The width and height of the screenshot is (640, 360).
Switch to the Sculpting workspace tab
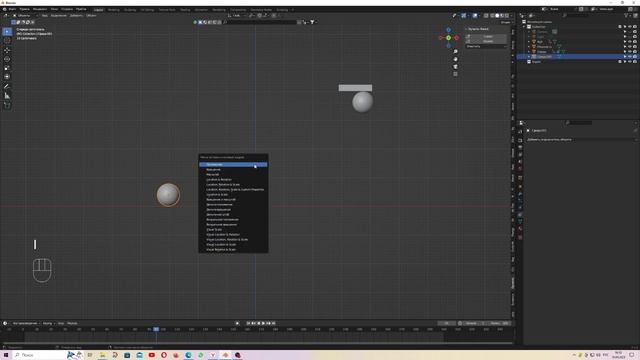(130, 9)
